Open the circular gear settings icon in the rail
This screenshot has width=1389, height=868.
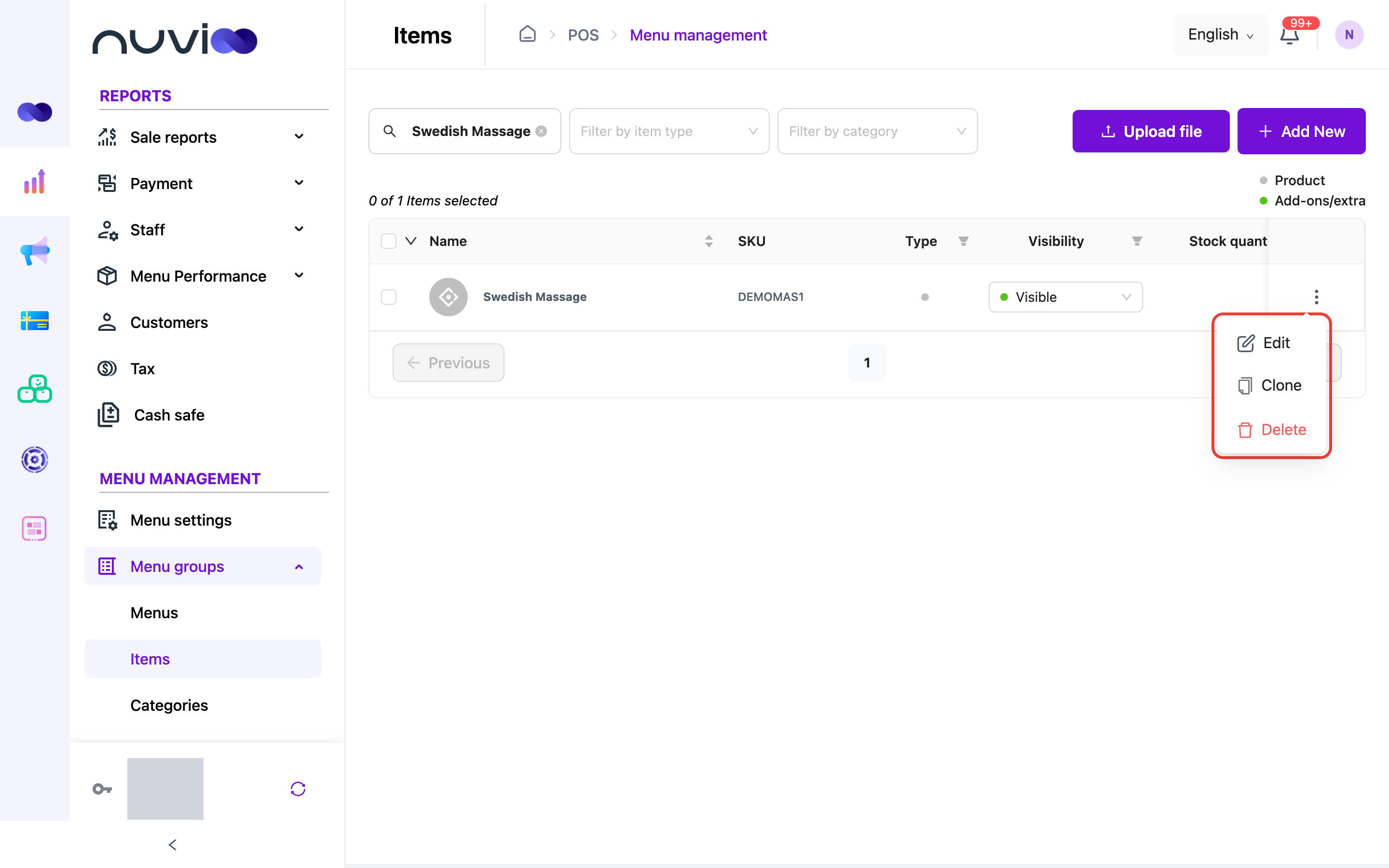[34, 459]
